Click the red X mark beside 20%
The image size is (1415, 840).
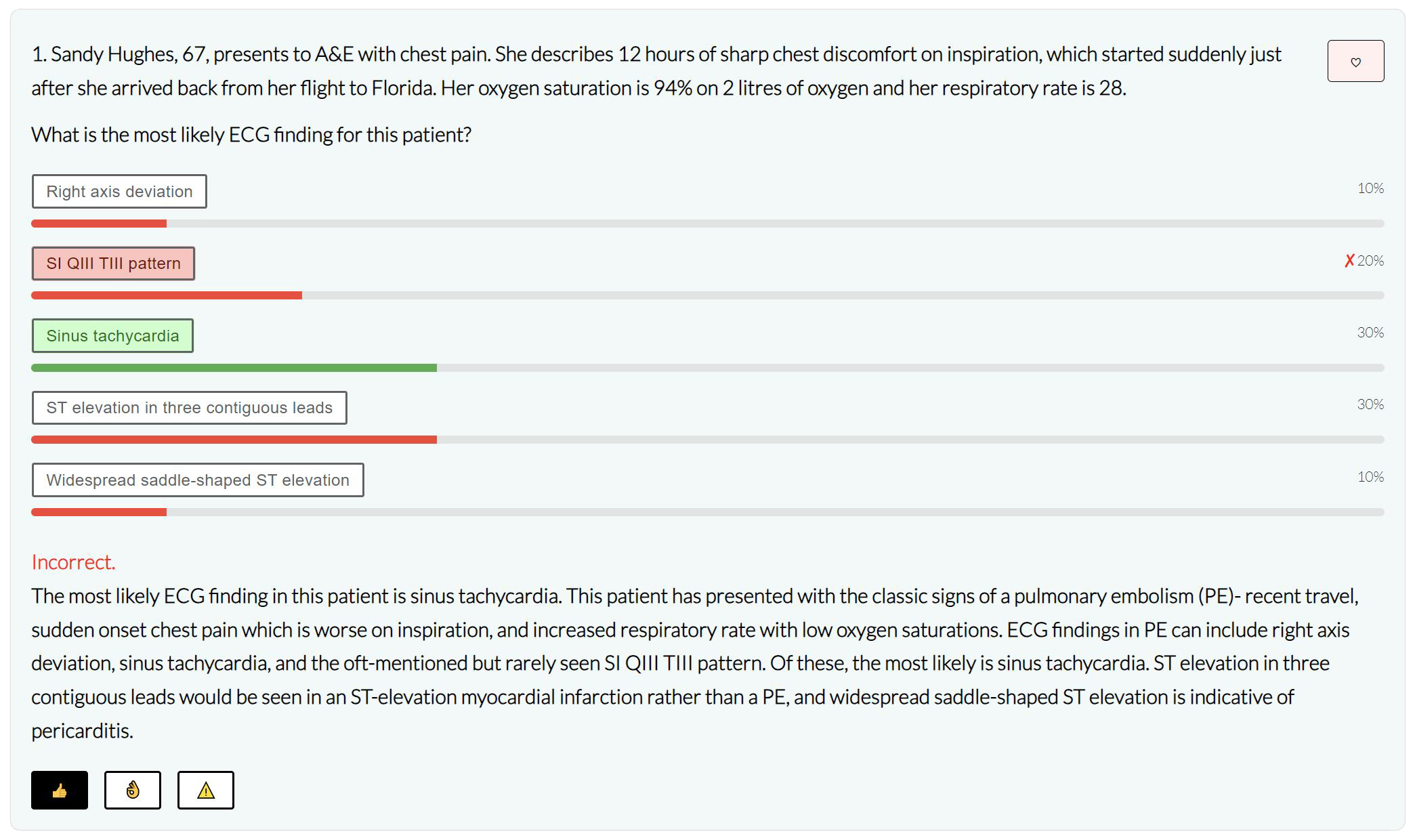(1349, 261)
